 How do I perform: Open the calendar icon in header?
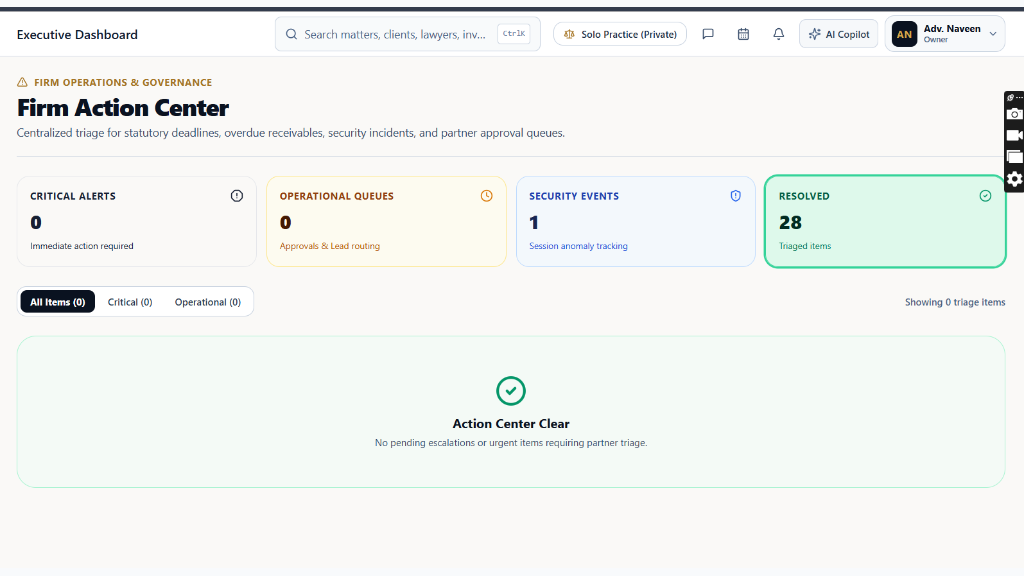click(x=743, y=34)
